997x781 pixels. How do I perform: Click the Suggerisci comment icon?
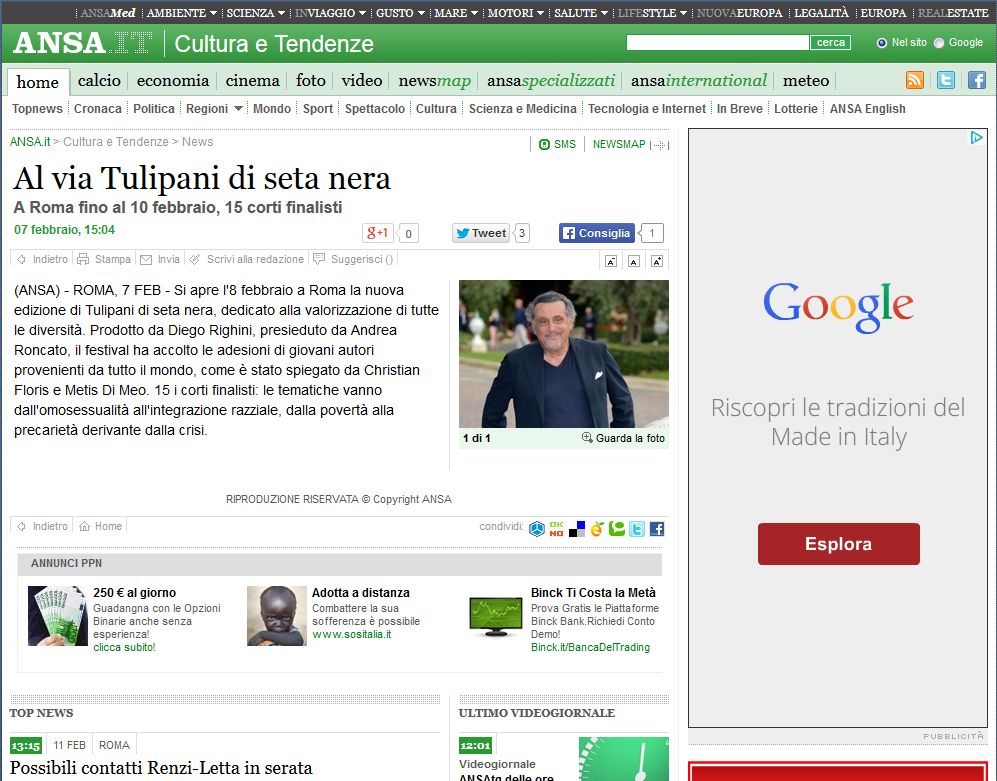[x=319, y=259]
